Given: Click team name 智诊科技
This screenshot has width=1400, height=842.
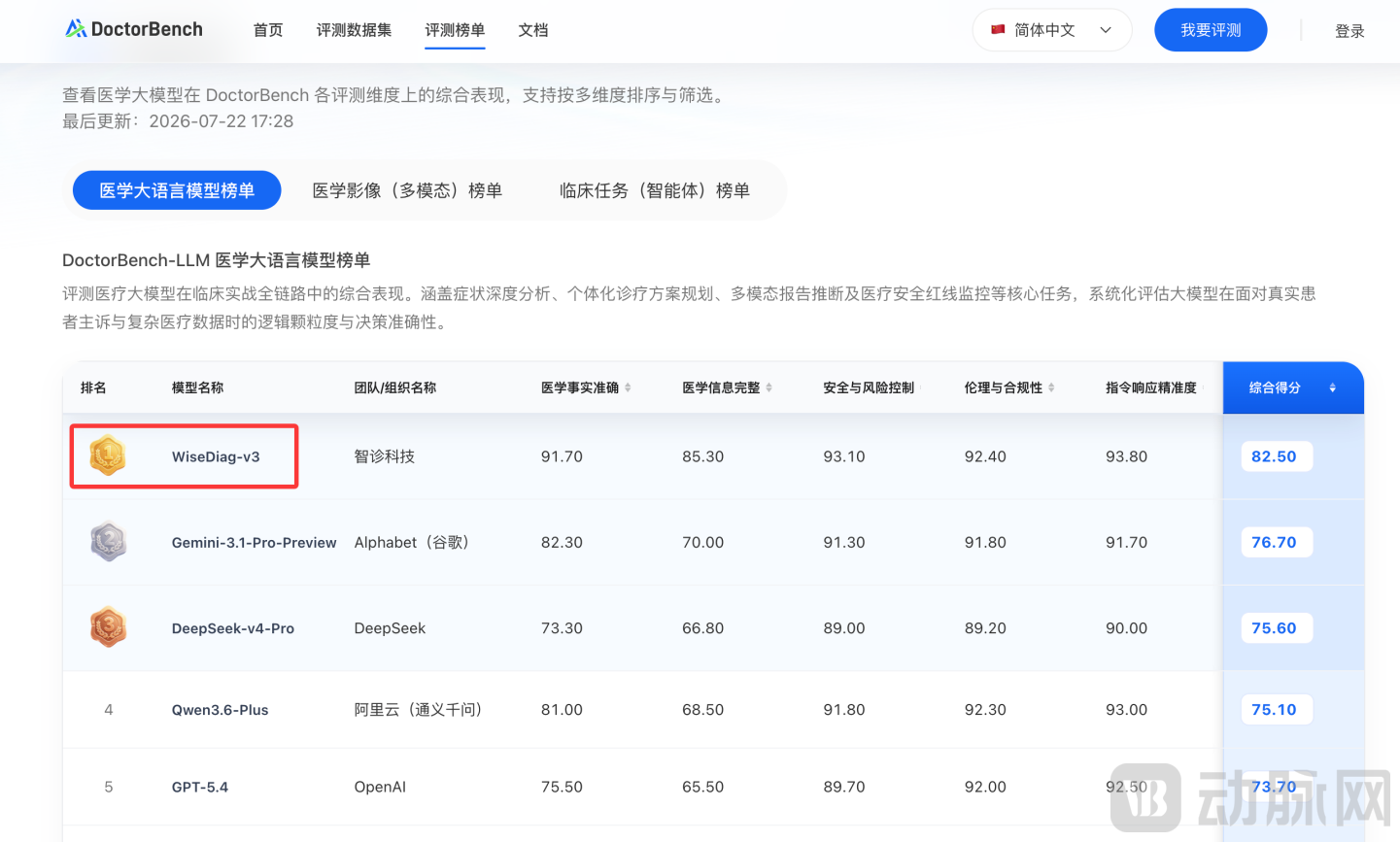Looking at the screenshot, I should pyautogui.click(x=385, y=456).
